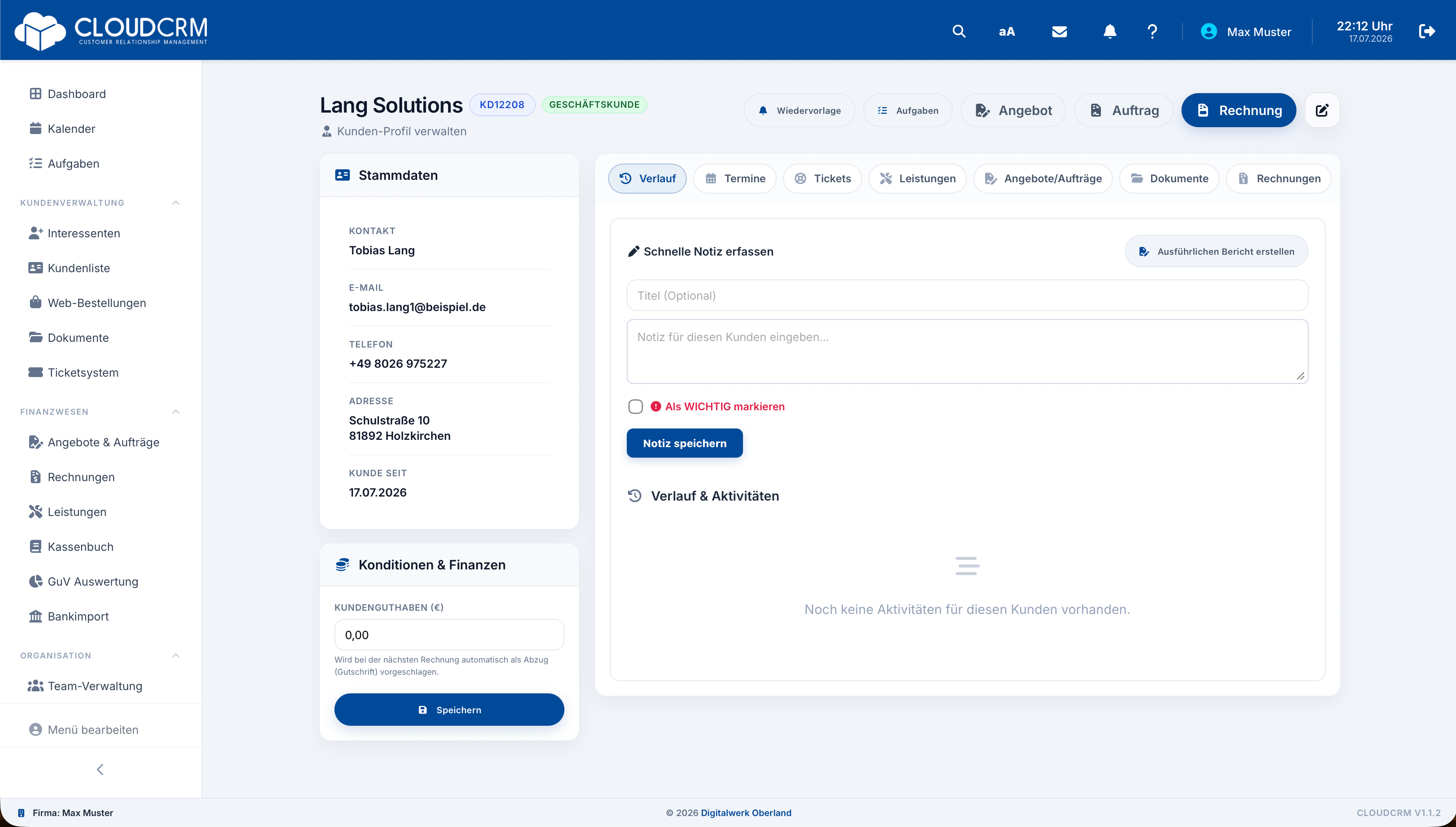
Task: Click the help question mark icon
Action: 1152,31
